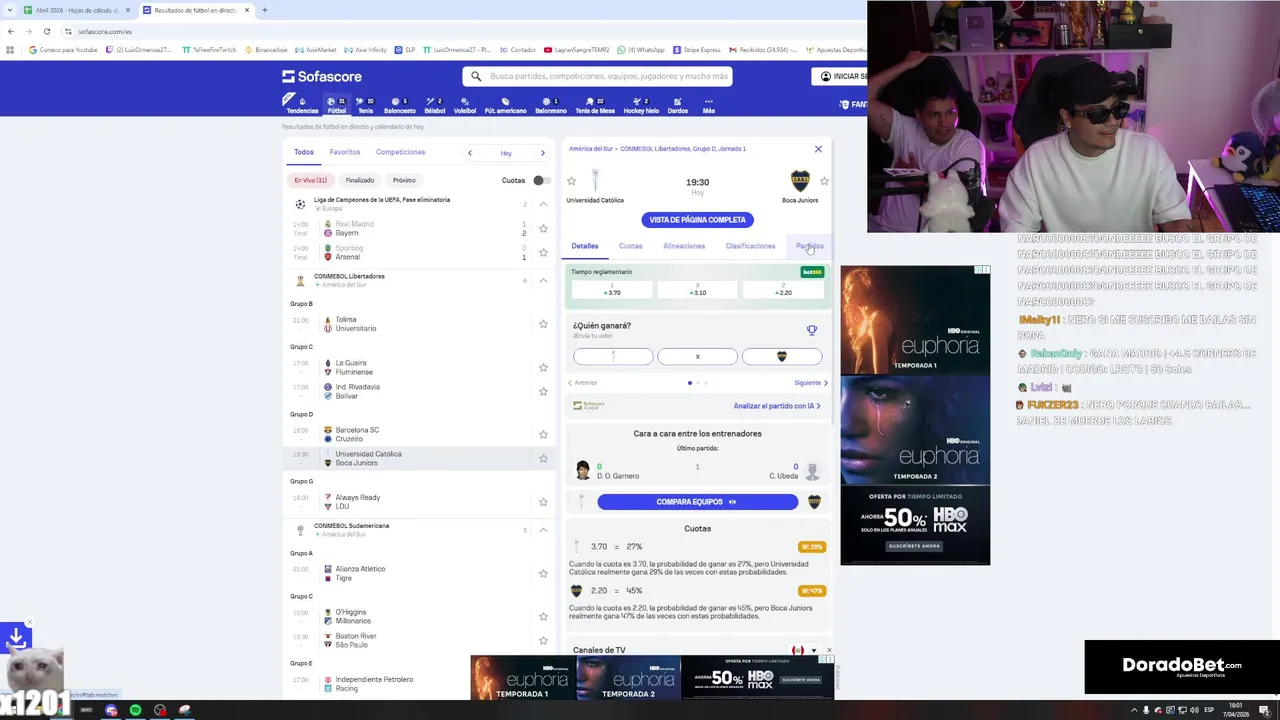The width and height of the screenshot is (1280, 720).
Task: Select the Béisbol sport icon
Action: pyautogui.click(x=435, y=105)
